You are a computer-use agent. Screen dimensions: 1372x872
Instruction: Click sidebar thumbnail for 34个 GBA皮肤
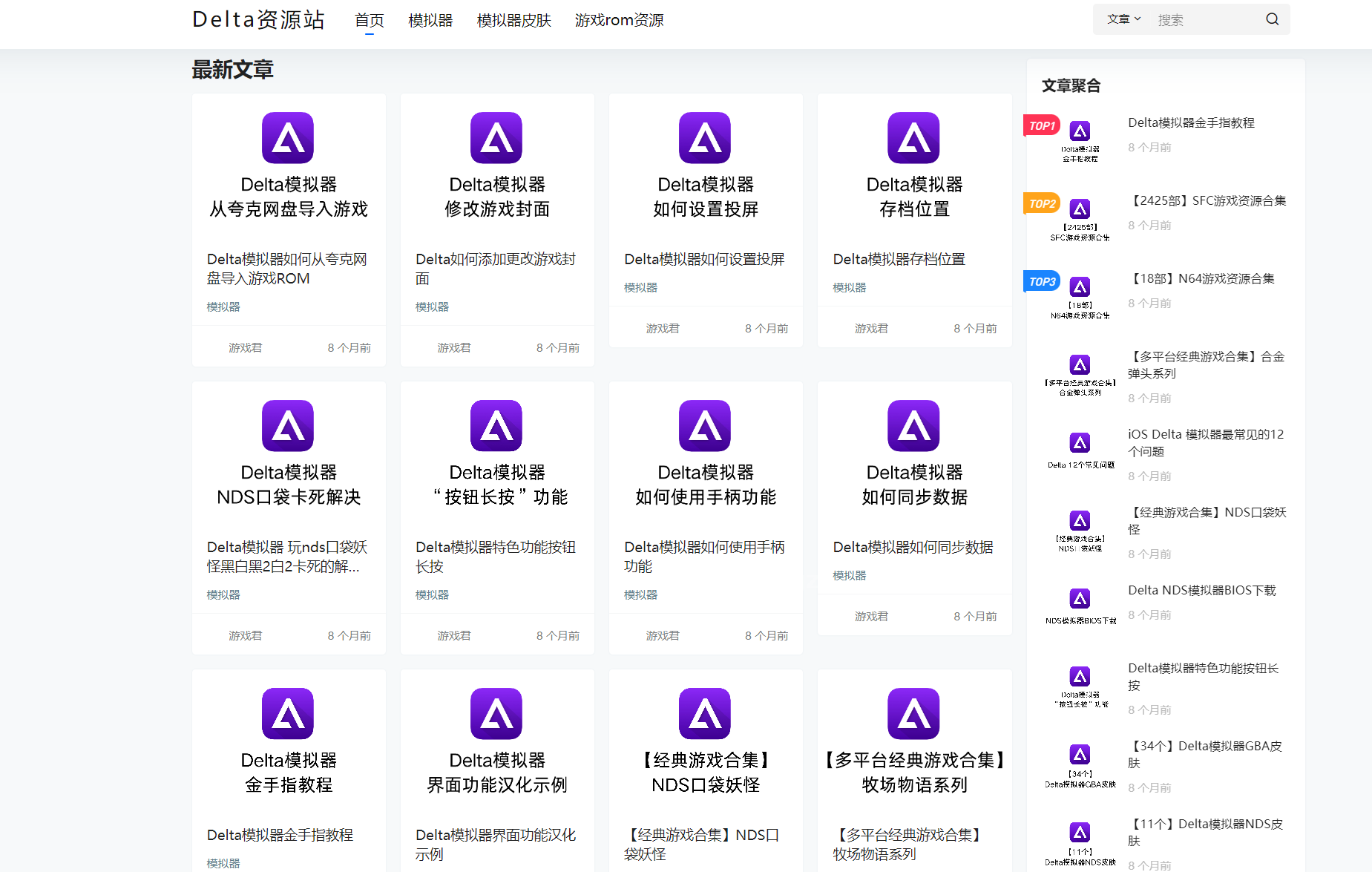pyautogui.click(x=1080, y=763)
